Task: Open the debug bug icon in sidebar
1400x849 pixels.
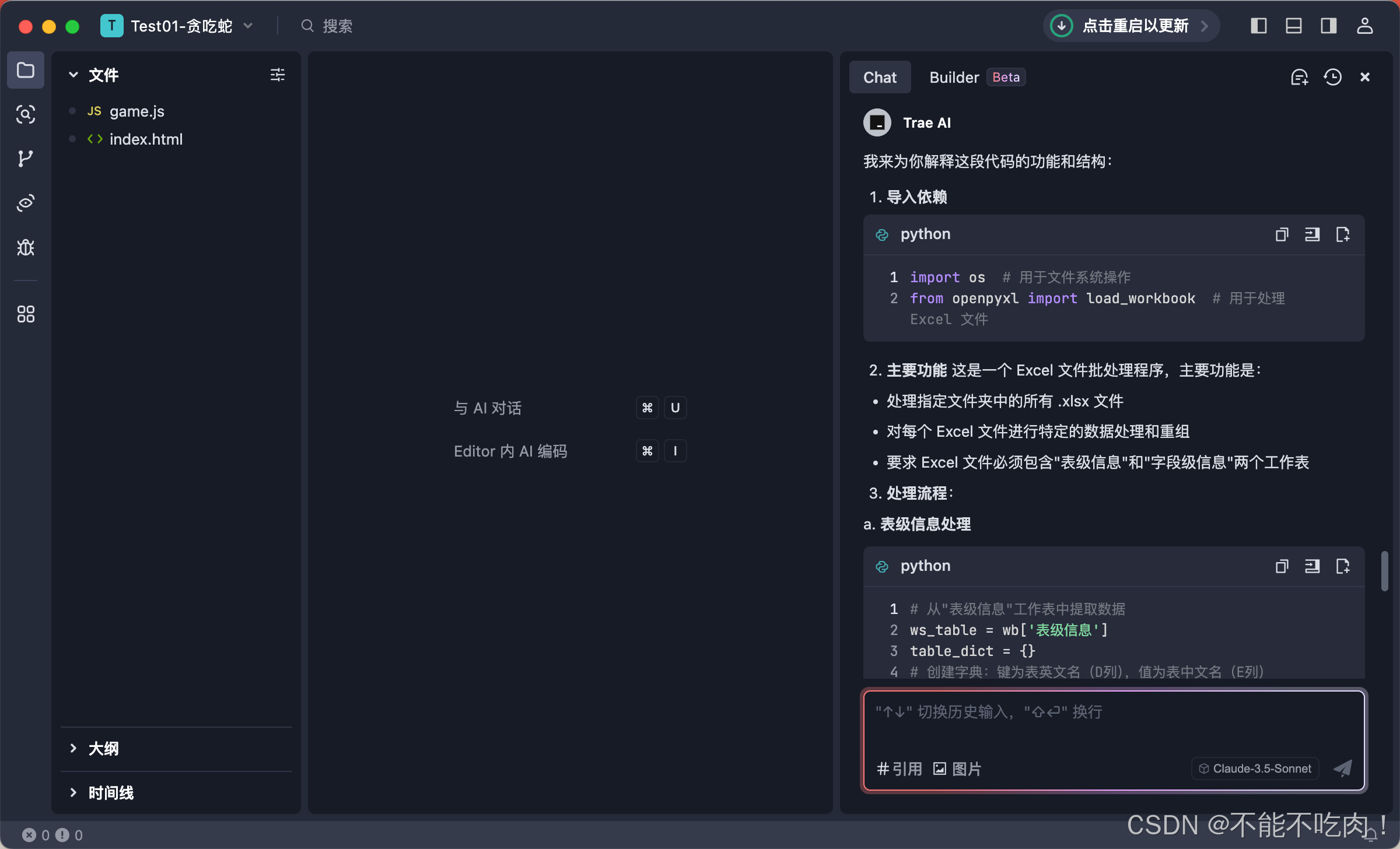Action: coord(25,248)
